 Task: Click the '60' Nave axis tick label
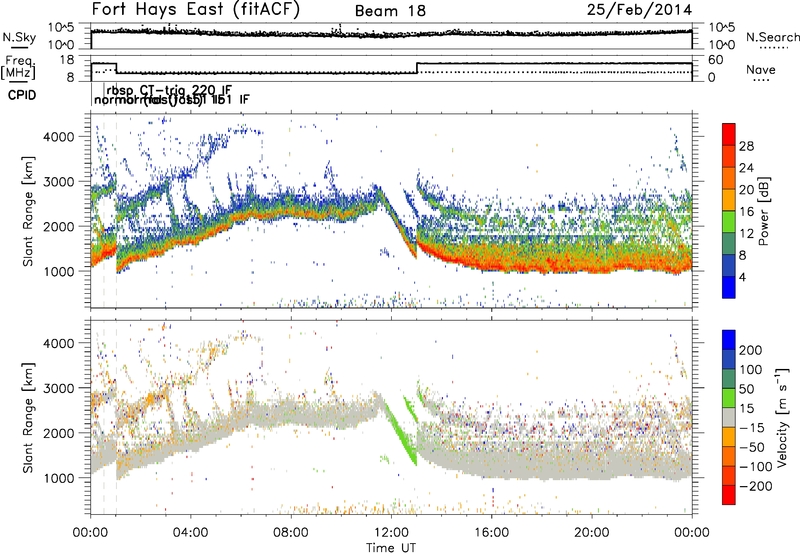coord(716,60)
